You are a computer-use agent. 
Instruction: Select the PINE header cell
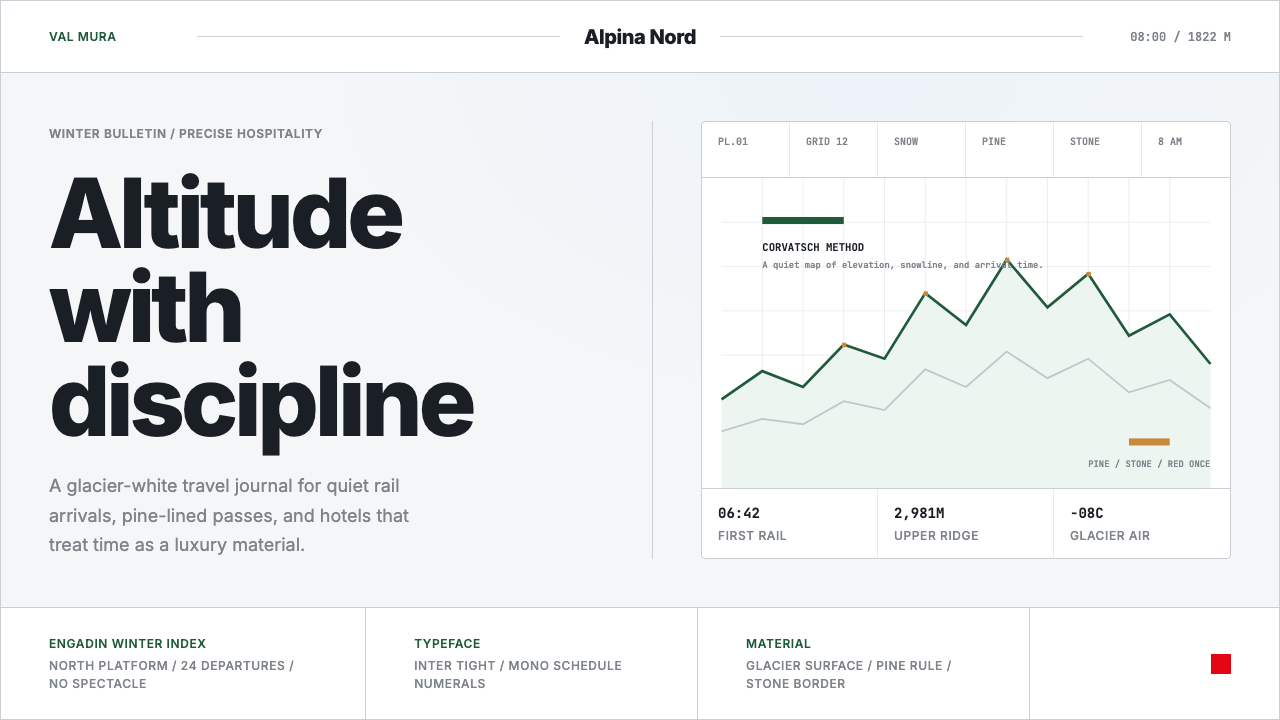pos(1010,150)
